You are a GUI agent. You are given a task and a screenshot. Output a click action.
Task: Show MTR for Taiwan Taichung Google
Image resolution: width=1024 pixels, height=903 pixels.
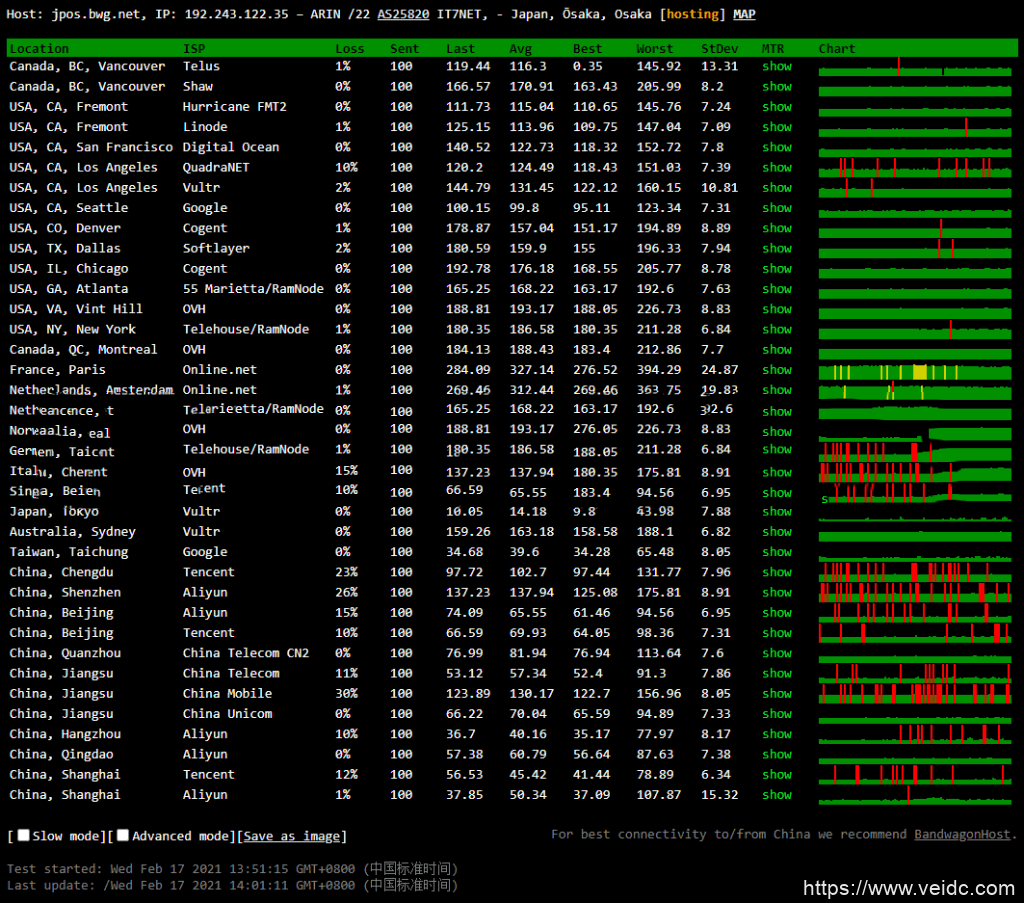[x=776, y=552]
